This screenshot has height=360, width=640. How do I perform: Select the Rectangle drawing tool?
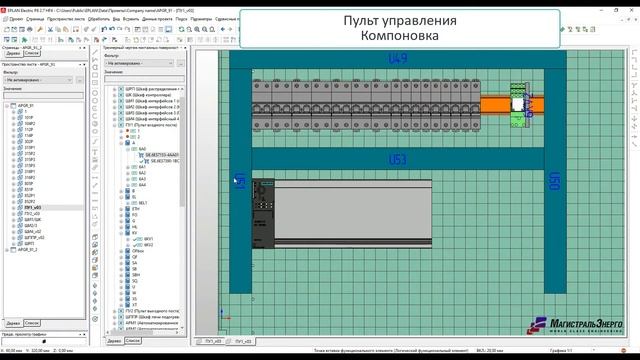tap(95, 75)
